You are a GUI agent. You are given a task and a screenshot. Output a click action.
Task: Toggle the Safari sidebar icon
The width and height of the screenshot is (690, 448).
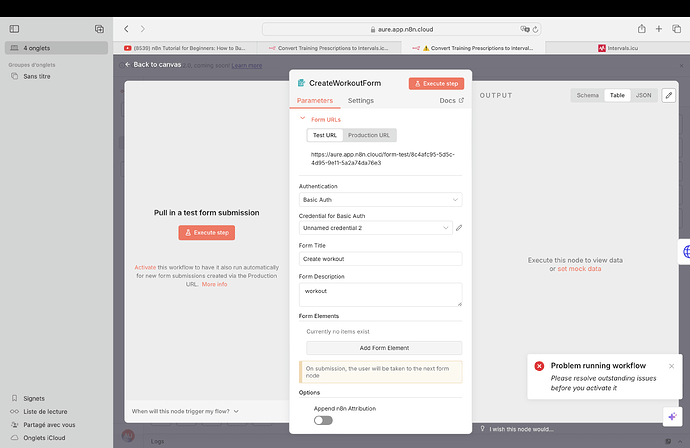(14, 29)
